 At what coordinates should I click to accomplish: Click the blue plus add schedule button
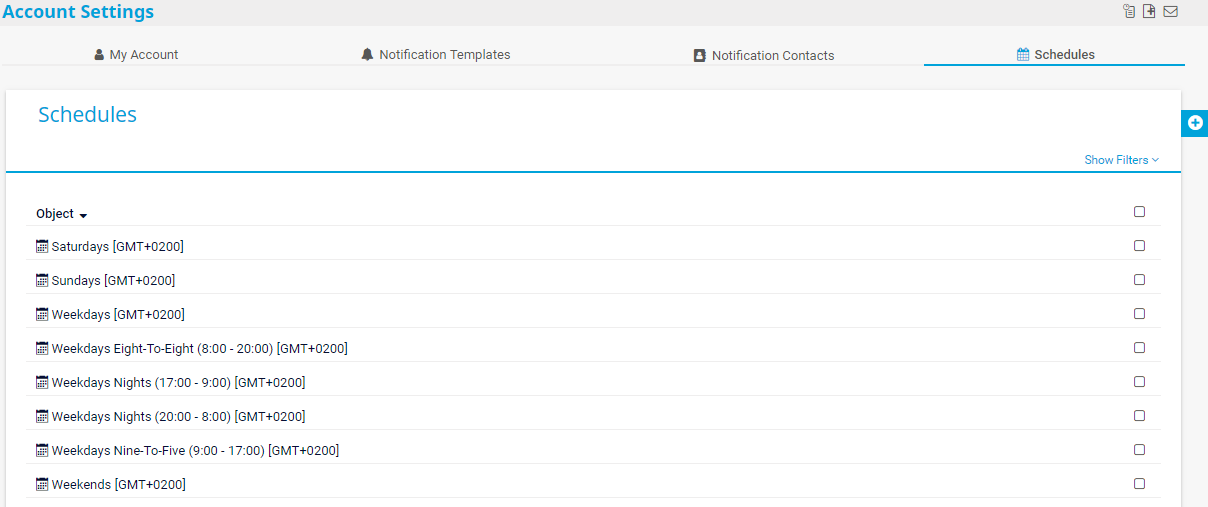[x=1195, y=123]
